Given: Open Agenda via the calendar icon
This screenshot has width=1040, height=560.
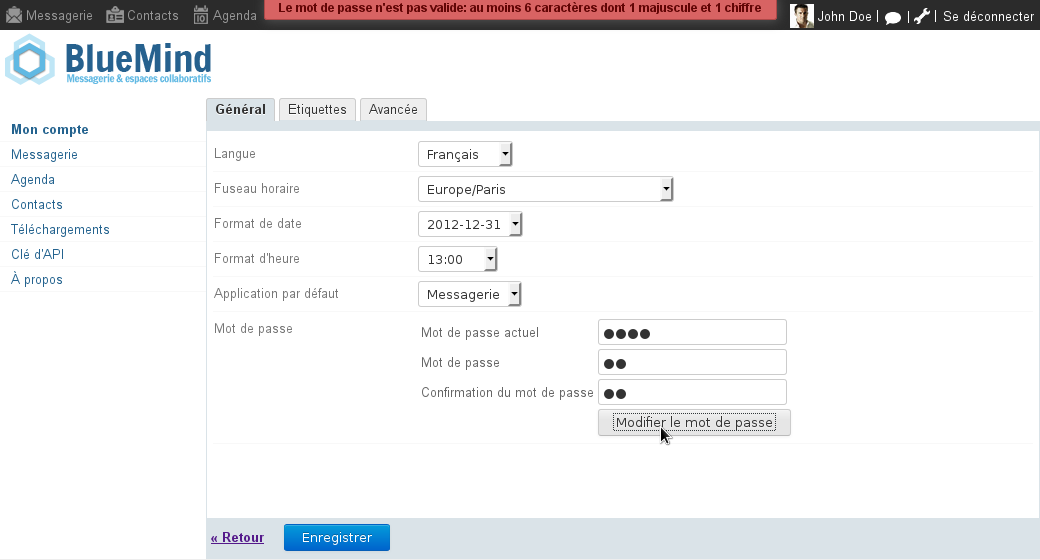Looking at the screenshot, I should (201, 15).
